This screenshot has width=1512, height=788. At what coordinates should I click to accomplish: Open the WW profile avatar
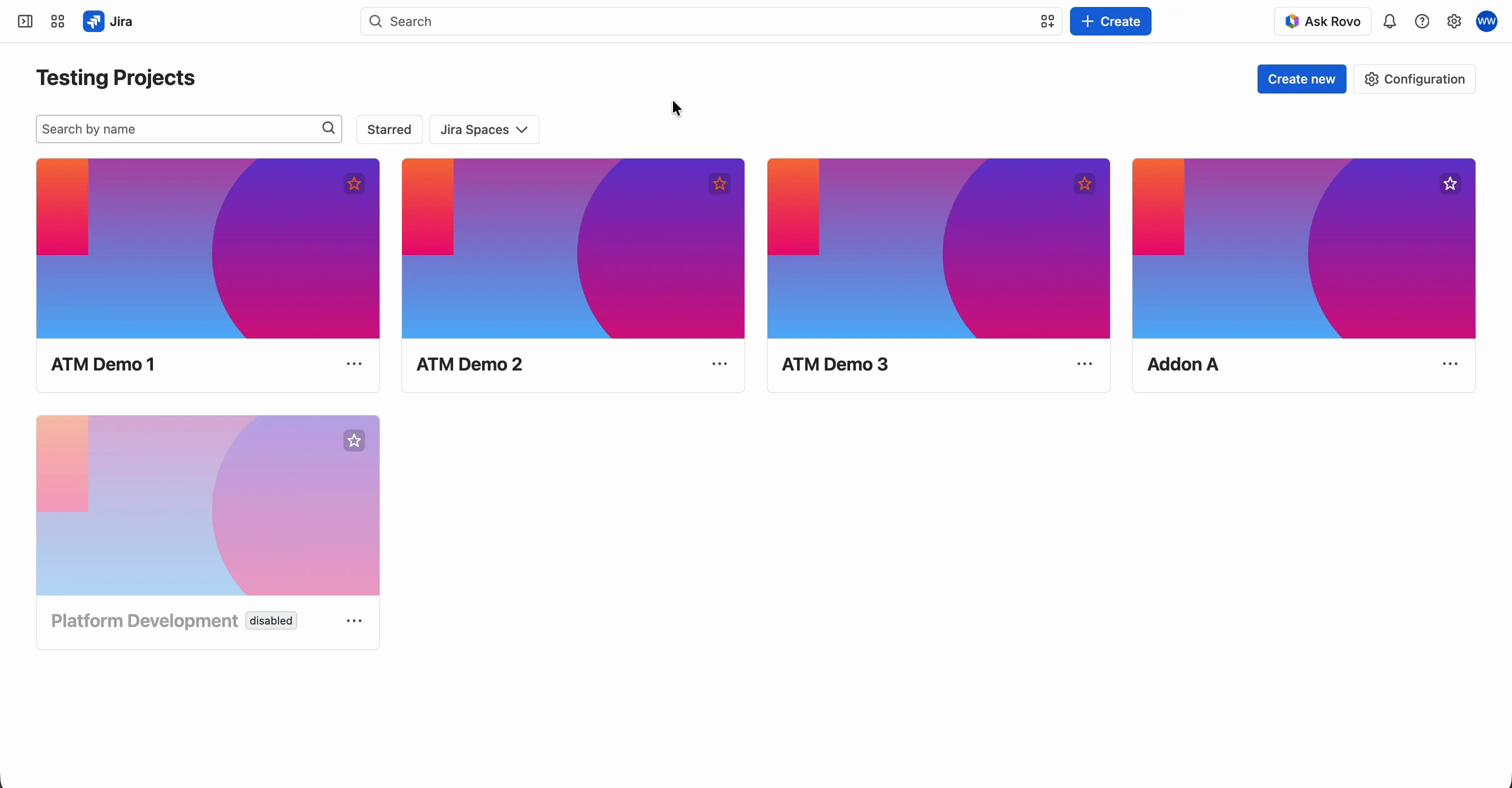(1487, 21)
